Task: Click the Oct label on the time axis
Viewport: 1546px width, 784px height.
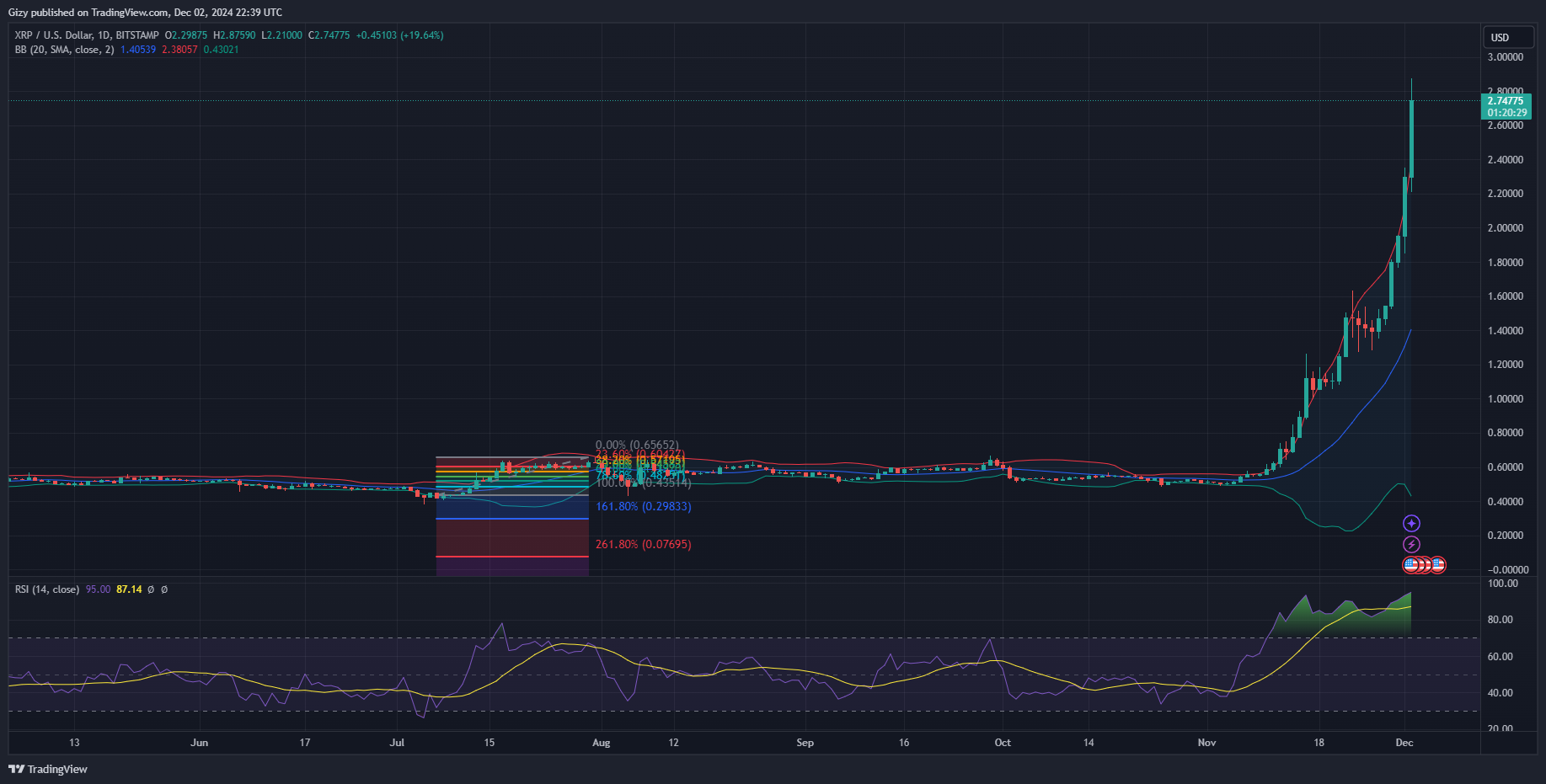Action: tap(1003, 743)
